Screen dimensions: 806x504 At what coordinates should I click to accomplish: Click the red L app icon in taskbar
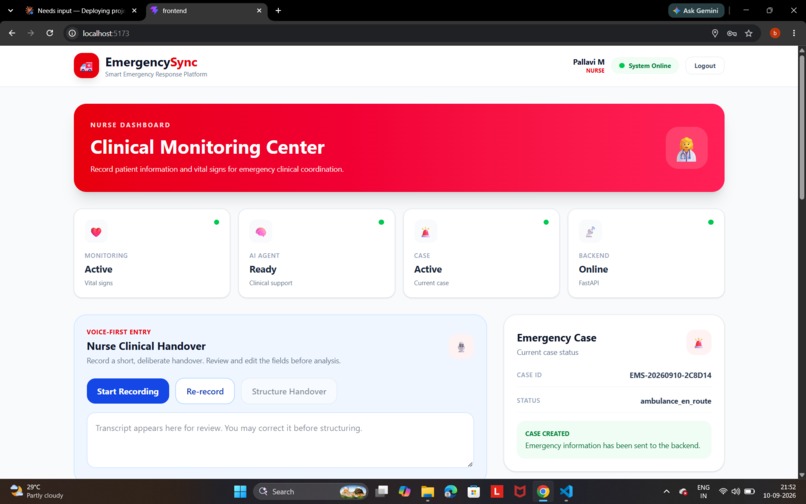(x=497, y=492)
